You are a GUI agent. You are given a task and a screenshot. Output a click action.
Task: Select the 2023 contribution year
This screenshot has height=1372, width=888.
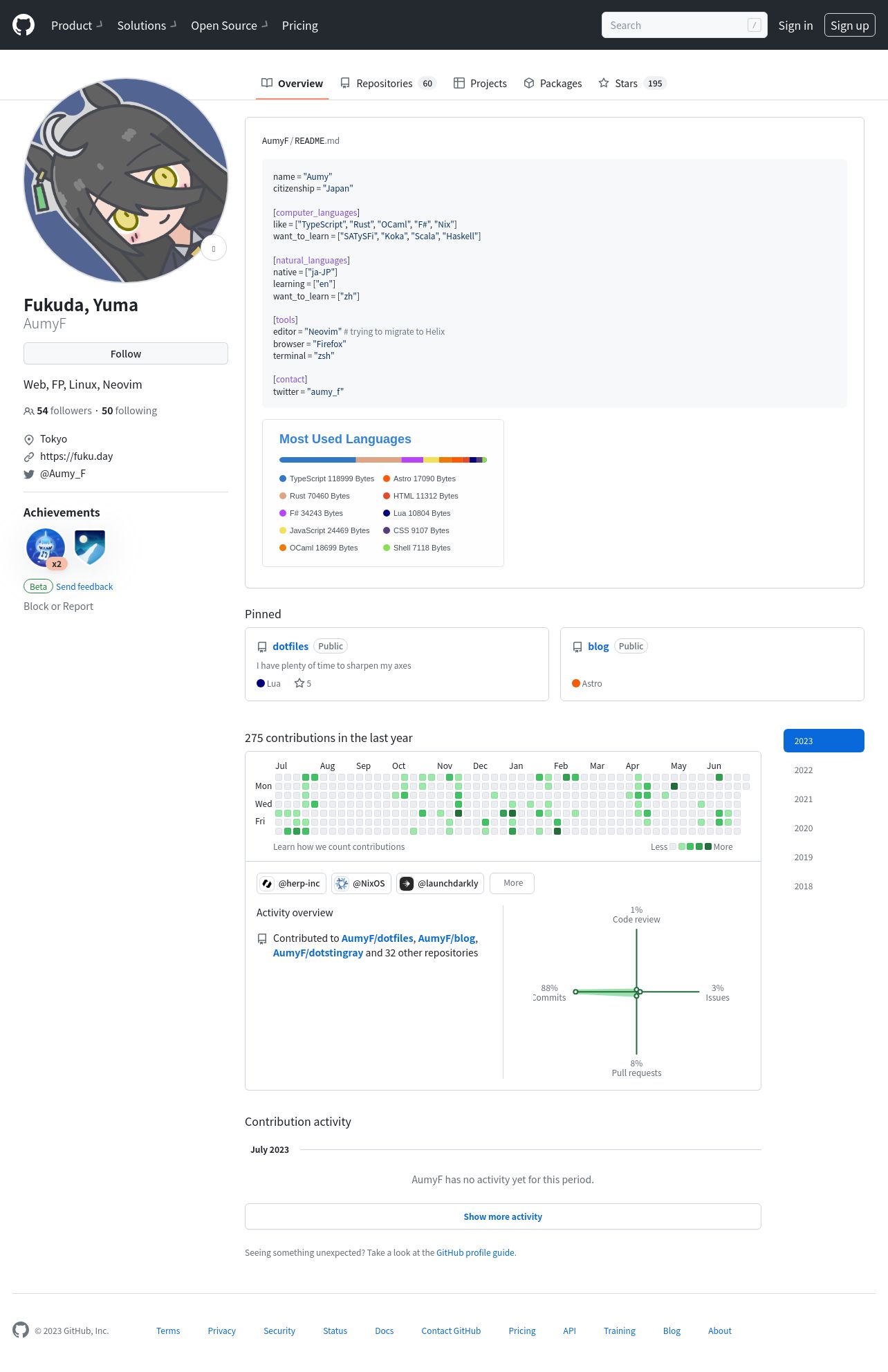[x=824, y=741]
